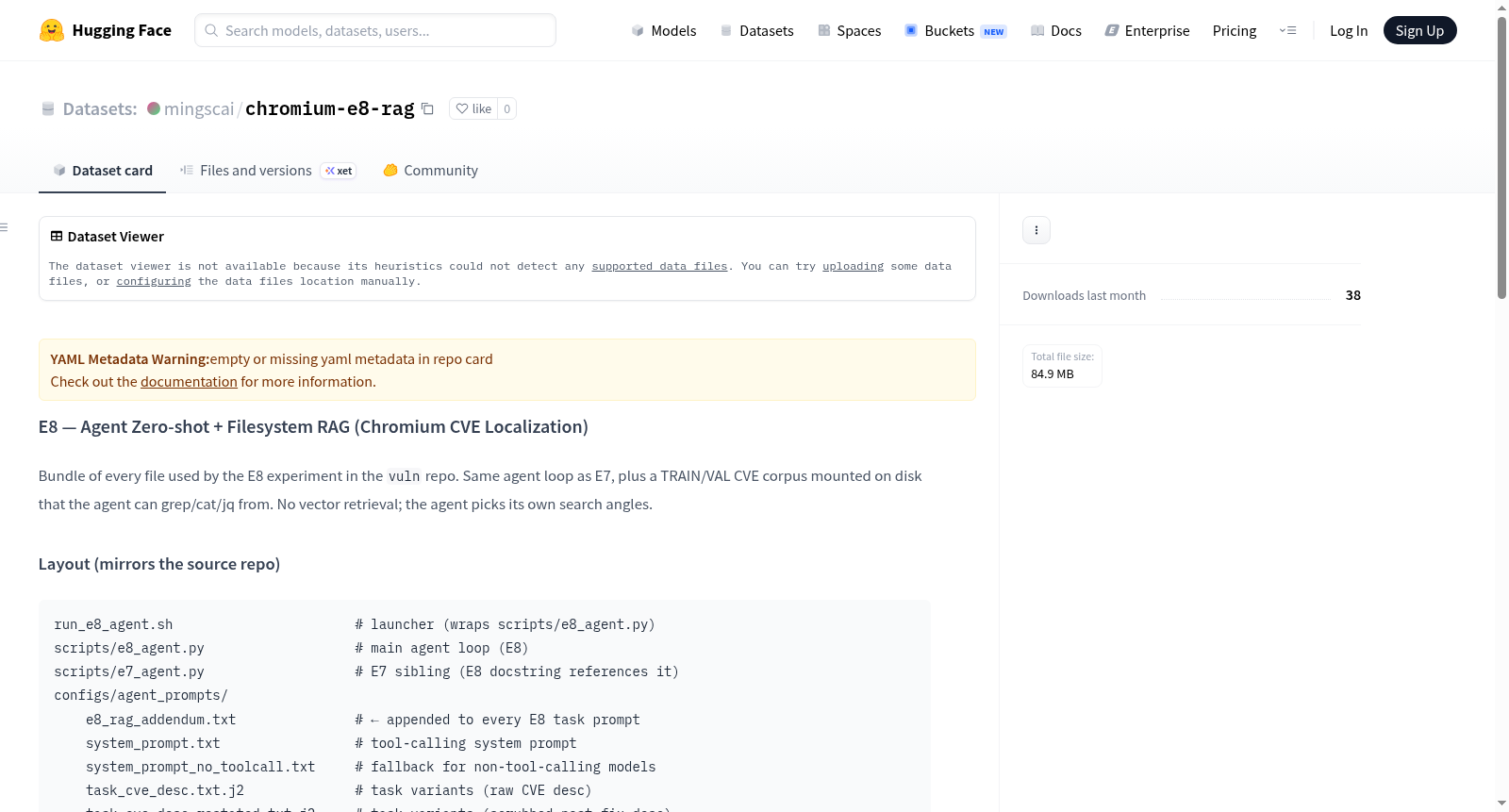Follow the 'supported data files' link
This screenshot has width=1509, height=812.
[x=659, y=266]
